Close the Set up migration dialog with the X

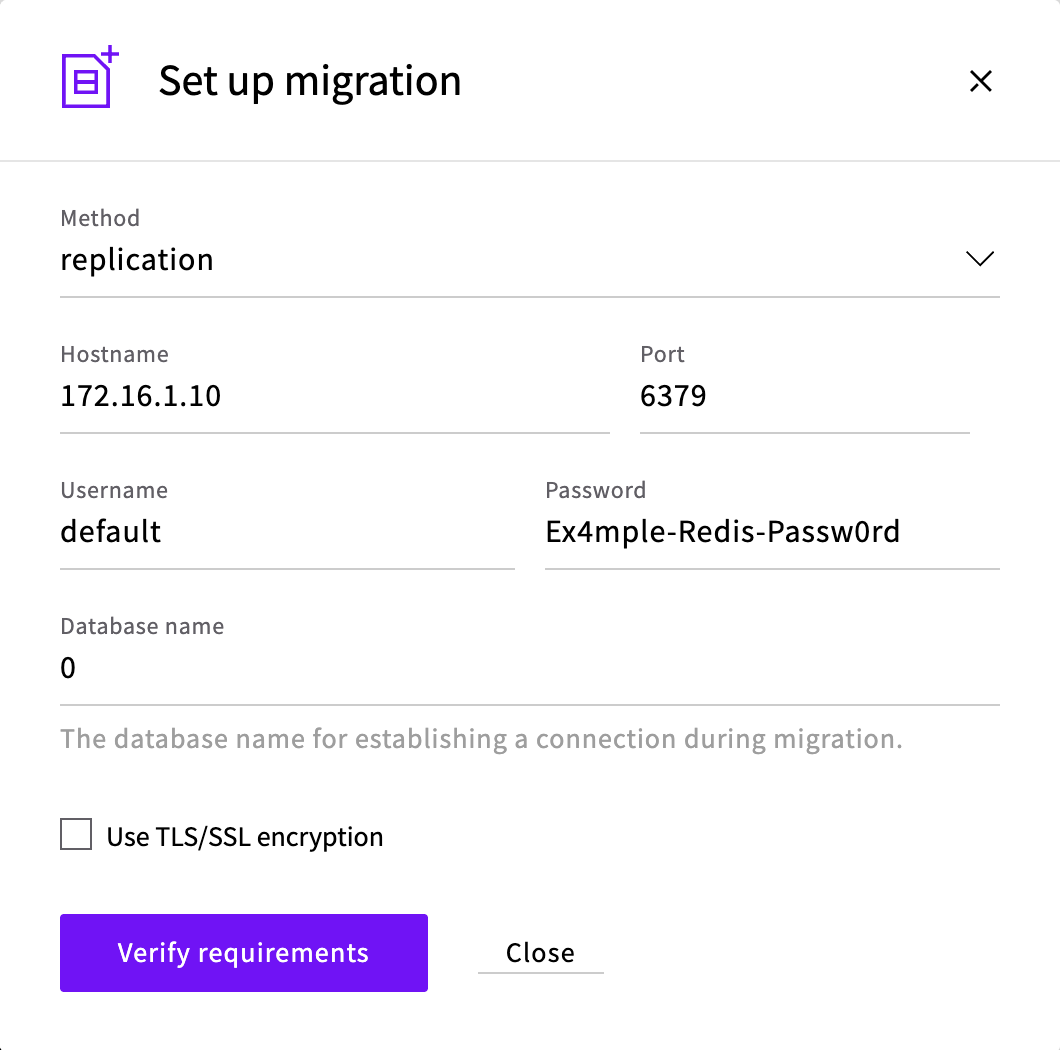pos(980,81)
